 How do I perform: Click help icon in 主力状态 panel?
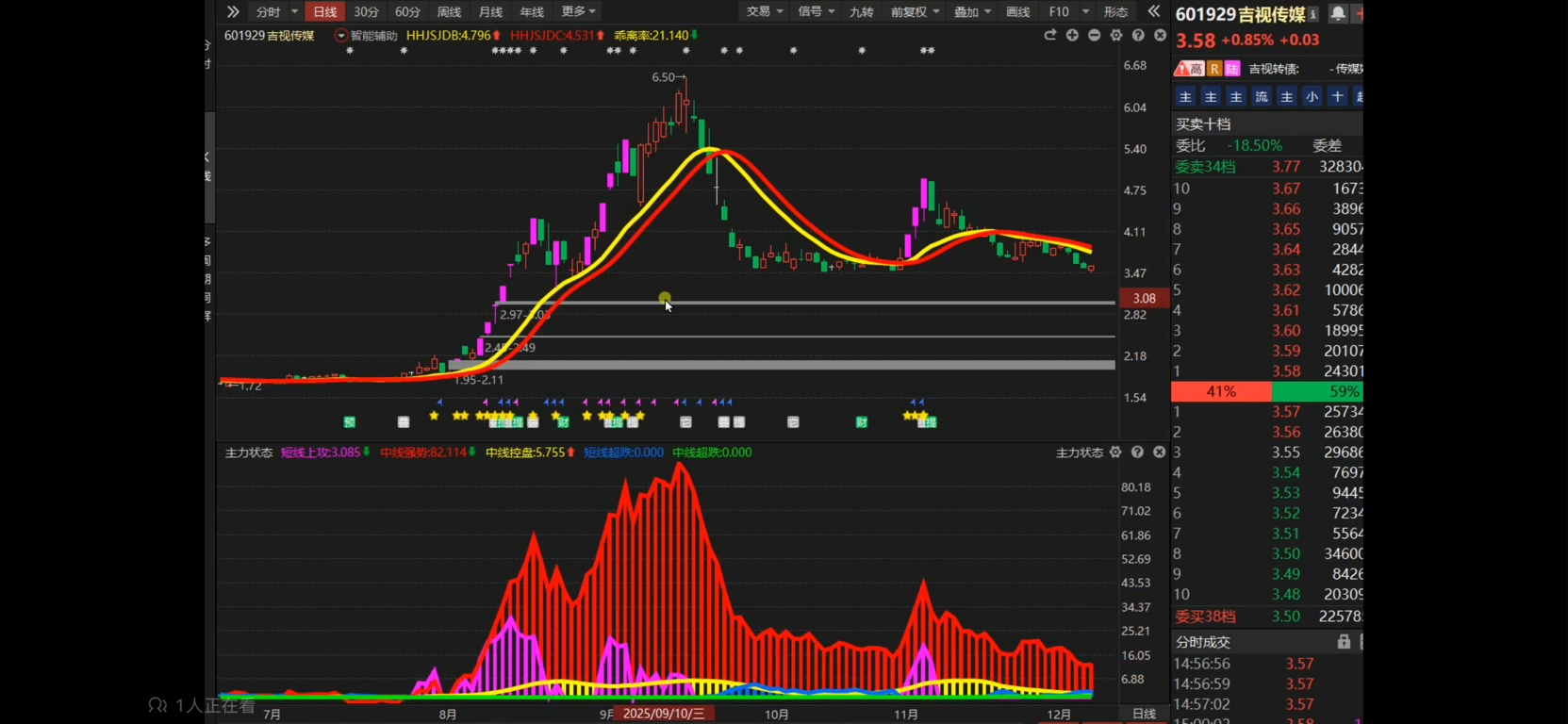tap(1137, 452)
